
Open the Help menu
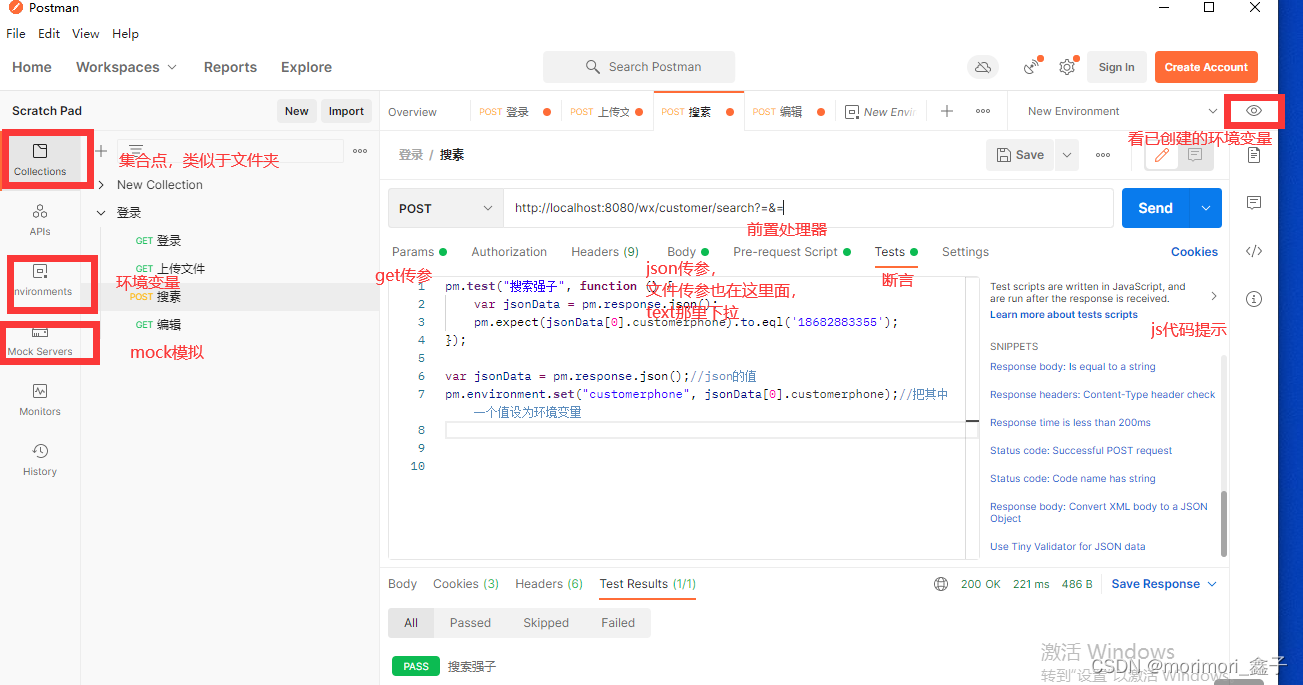point(125,33)
